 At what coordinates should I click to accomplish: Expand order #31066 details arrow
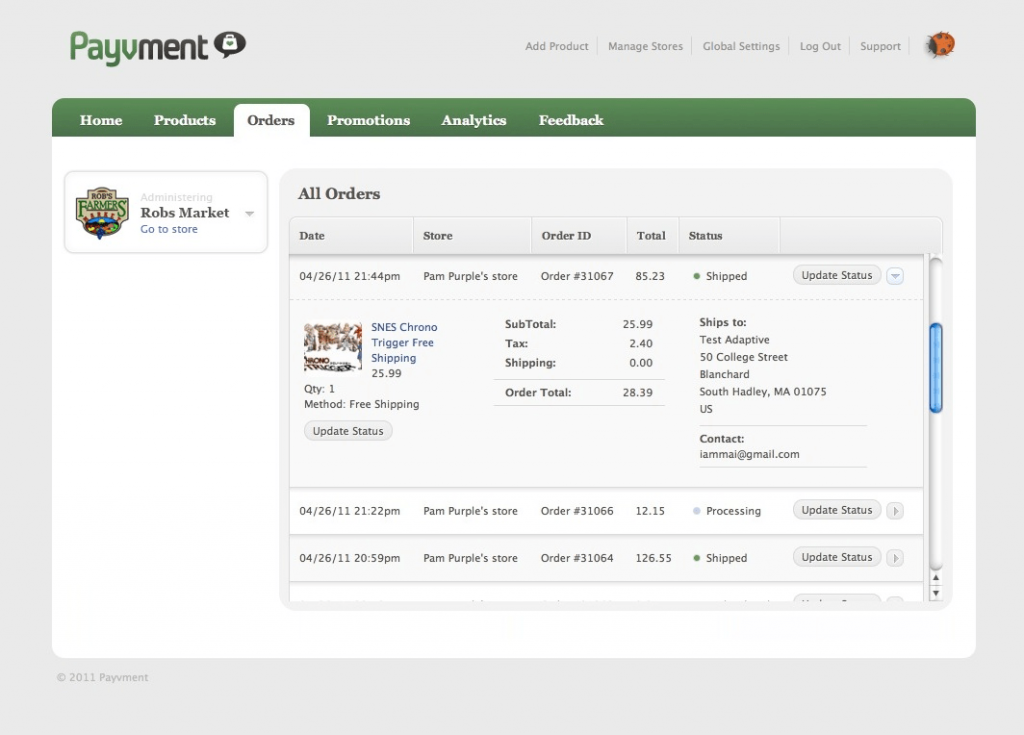(x=895, y=511)
